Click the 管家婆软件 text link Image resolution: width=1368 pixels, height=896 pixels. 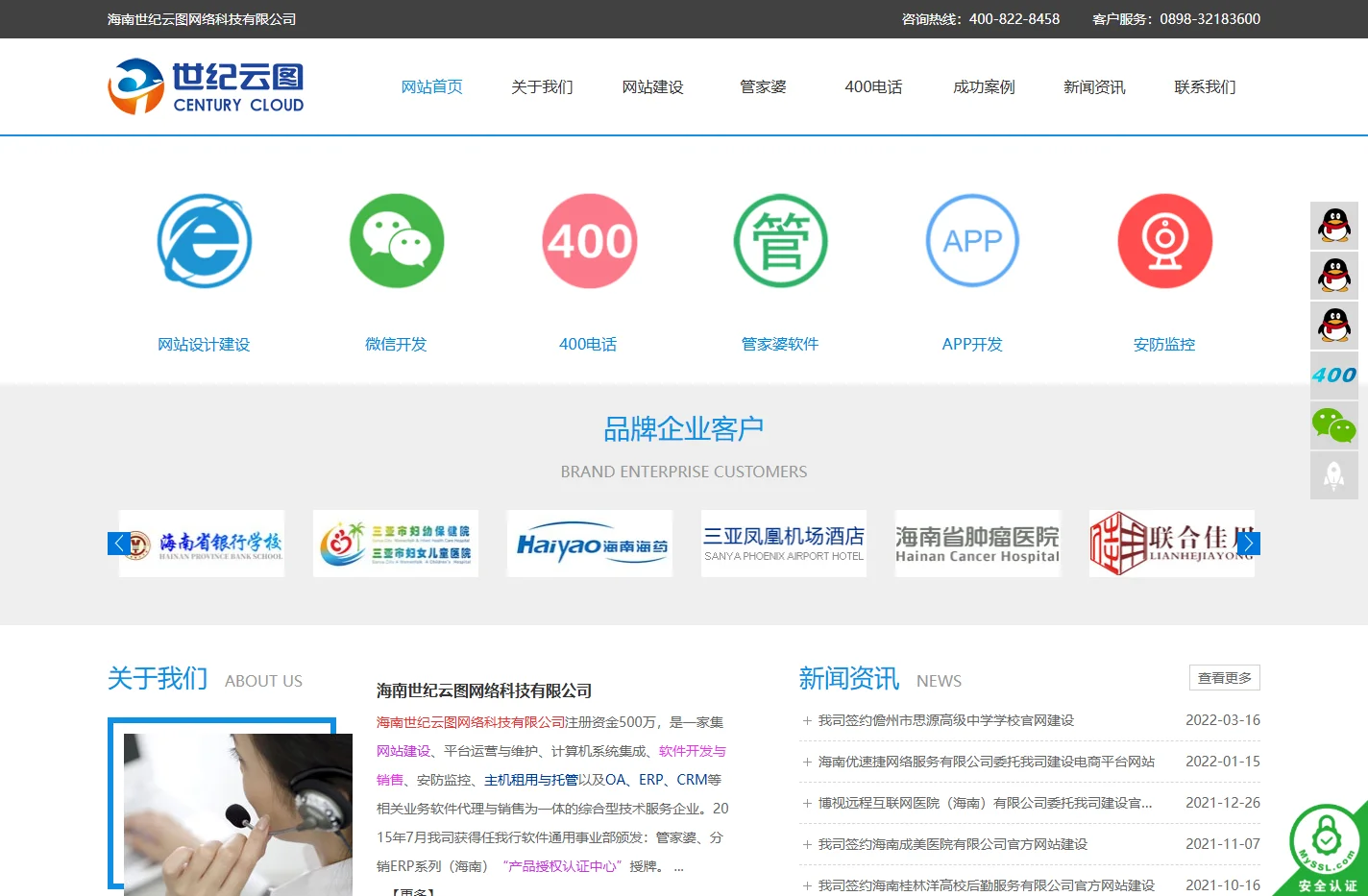point(780,345)
